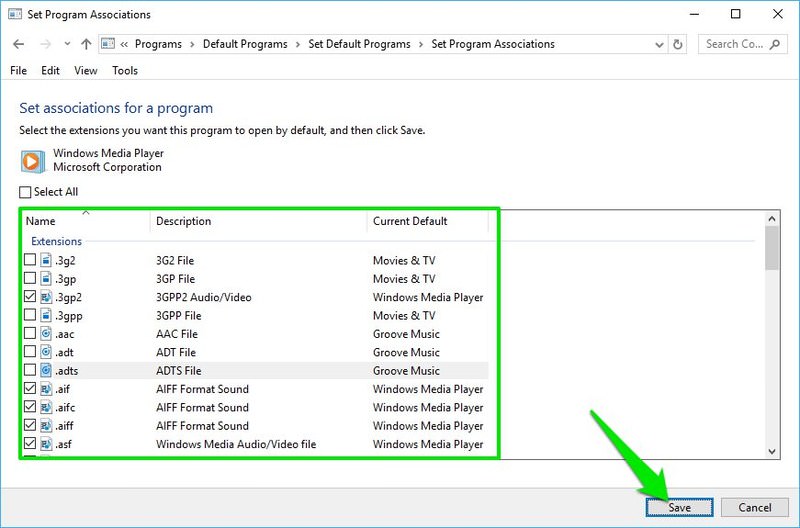The height and width of the screenshot is (528, 800).
Task: Open the recent locations dropdown arrow
Action: point(67,44)
